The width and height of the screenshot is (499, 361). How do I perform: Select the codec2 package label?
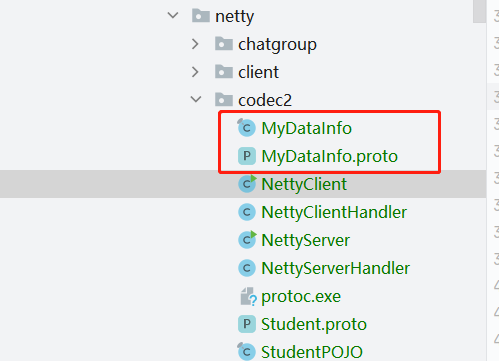pyautogui.click(x=265, y=100)
